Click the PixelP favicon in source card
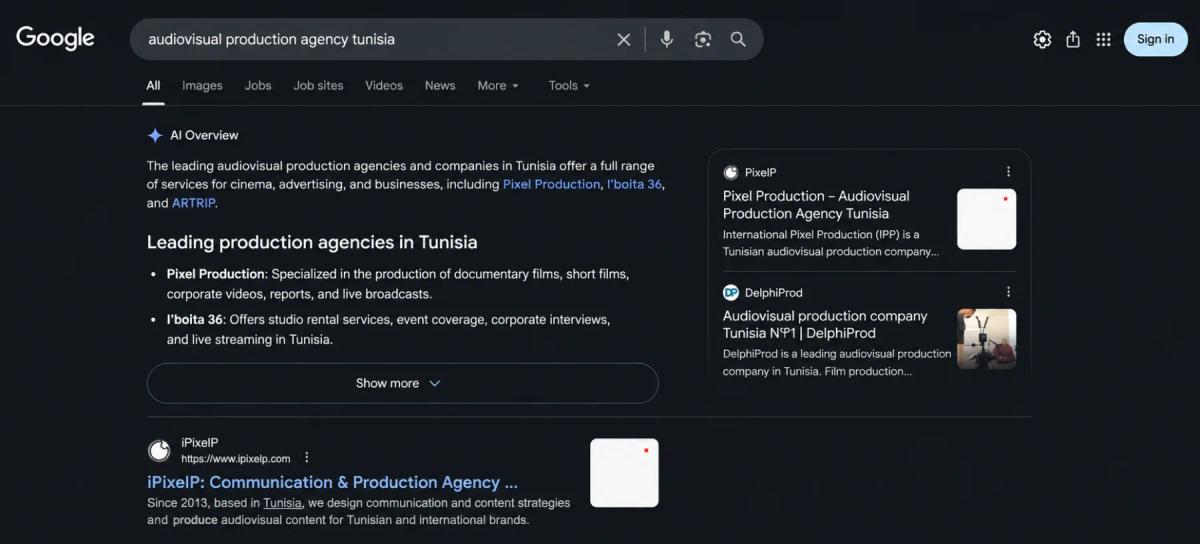The width and height of the screenshot is (1200, 544). tap(731, 172)
